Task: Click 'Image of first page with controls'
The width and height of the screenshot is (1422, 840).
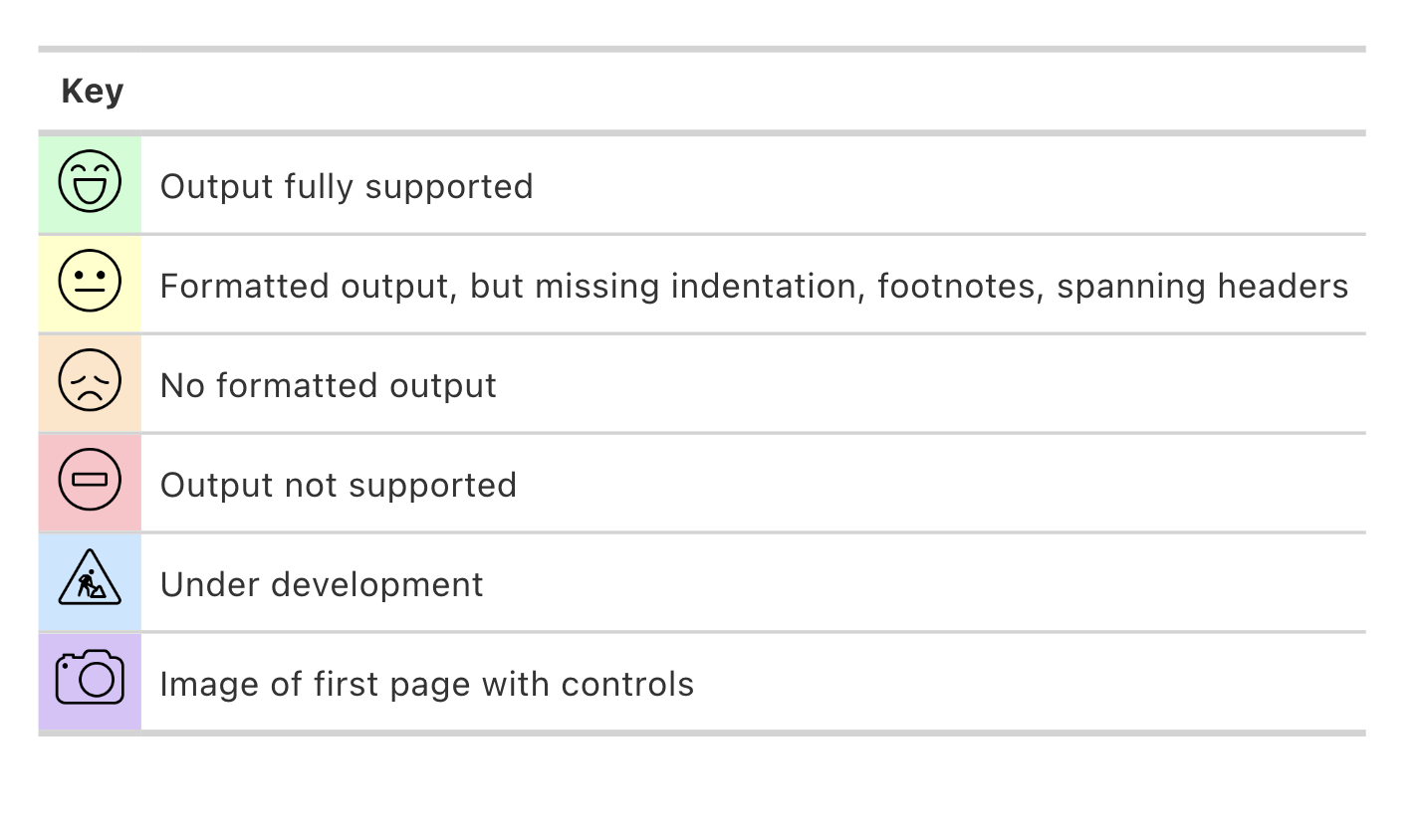Action: tap(426, 685)
